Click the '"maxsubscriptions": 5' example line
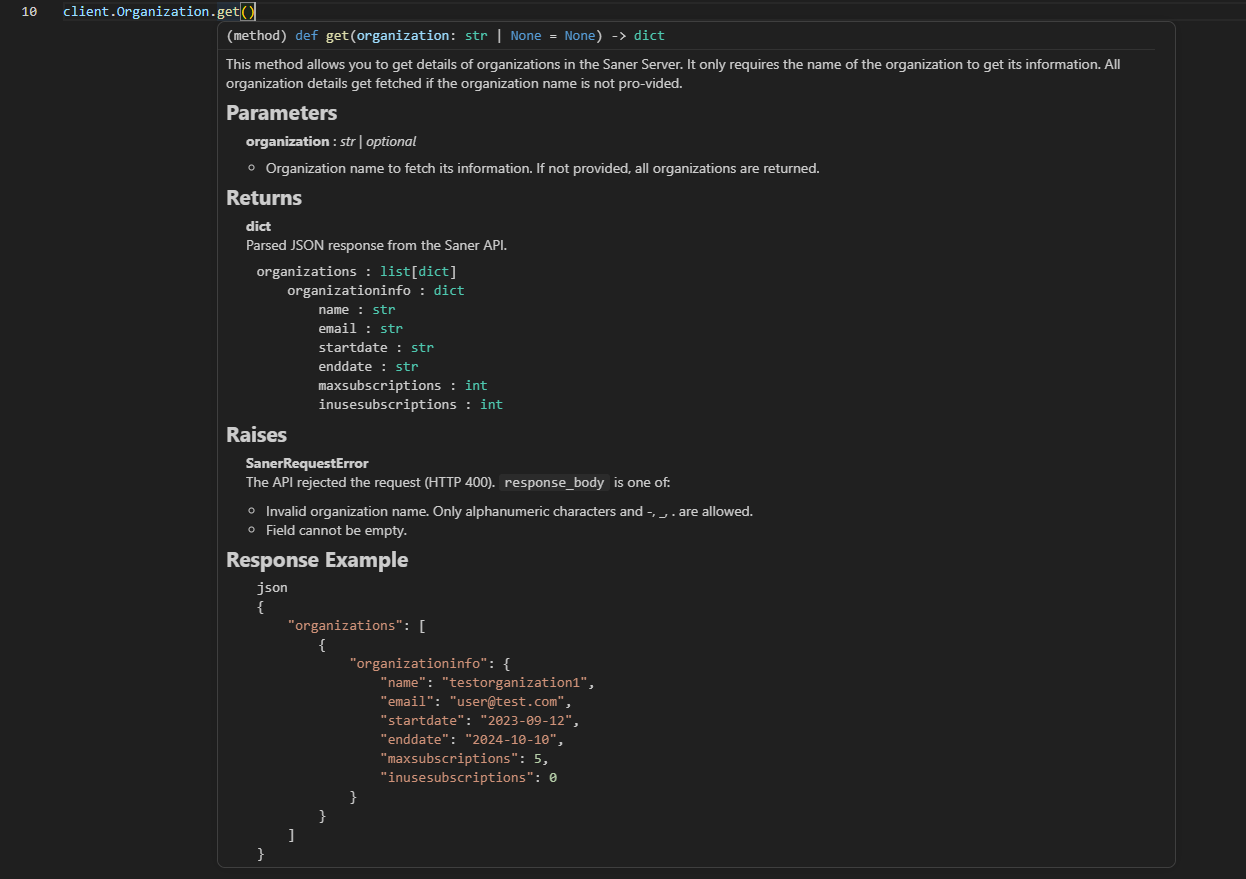1246x879 pixels. (x=465, y=758)
